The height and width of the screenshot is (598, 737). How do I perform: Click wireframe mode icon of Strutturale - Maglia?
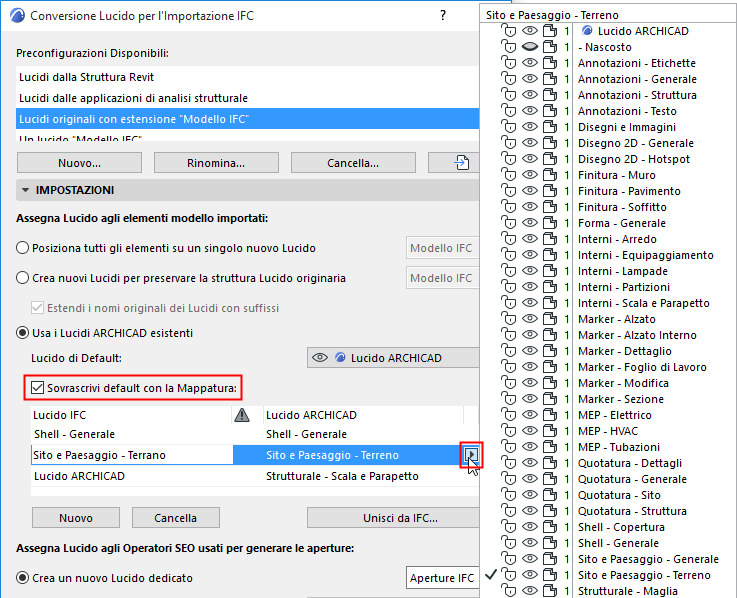pos(550,590)
